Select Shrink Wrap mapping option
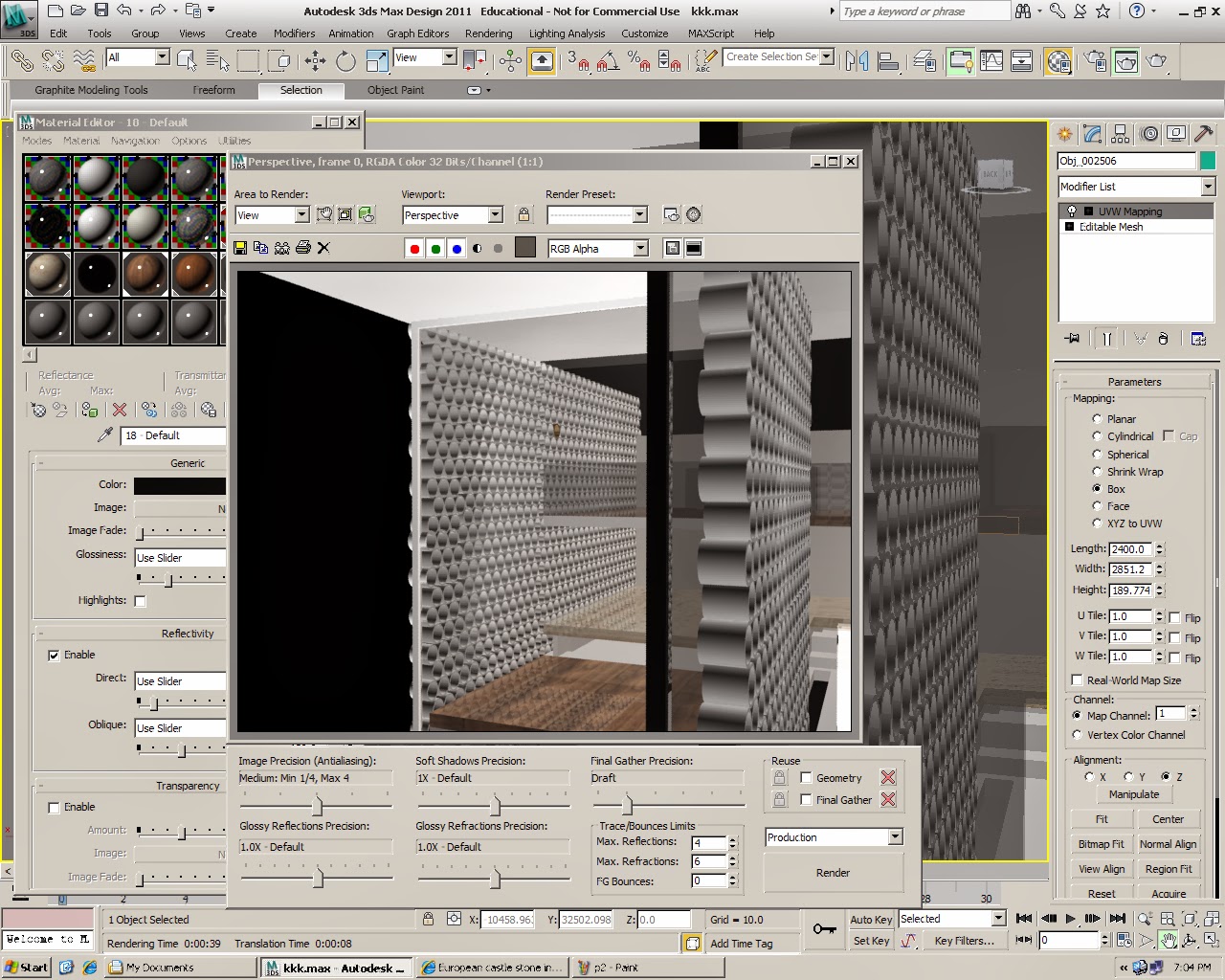The width and height of the screenshot is (1225, 980). (1097, 472)
